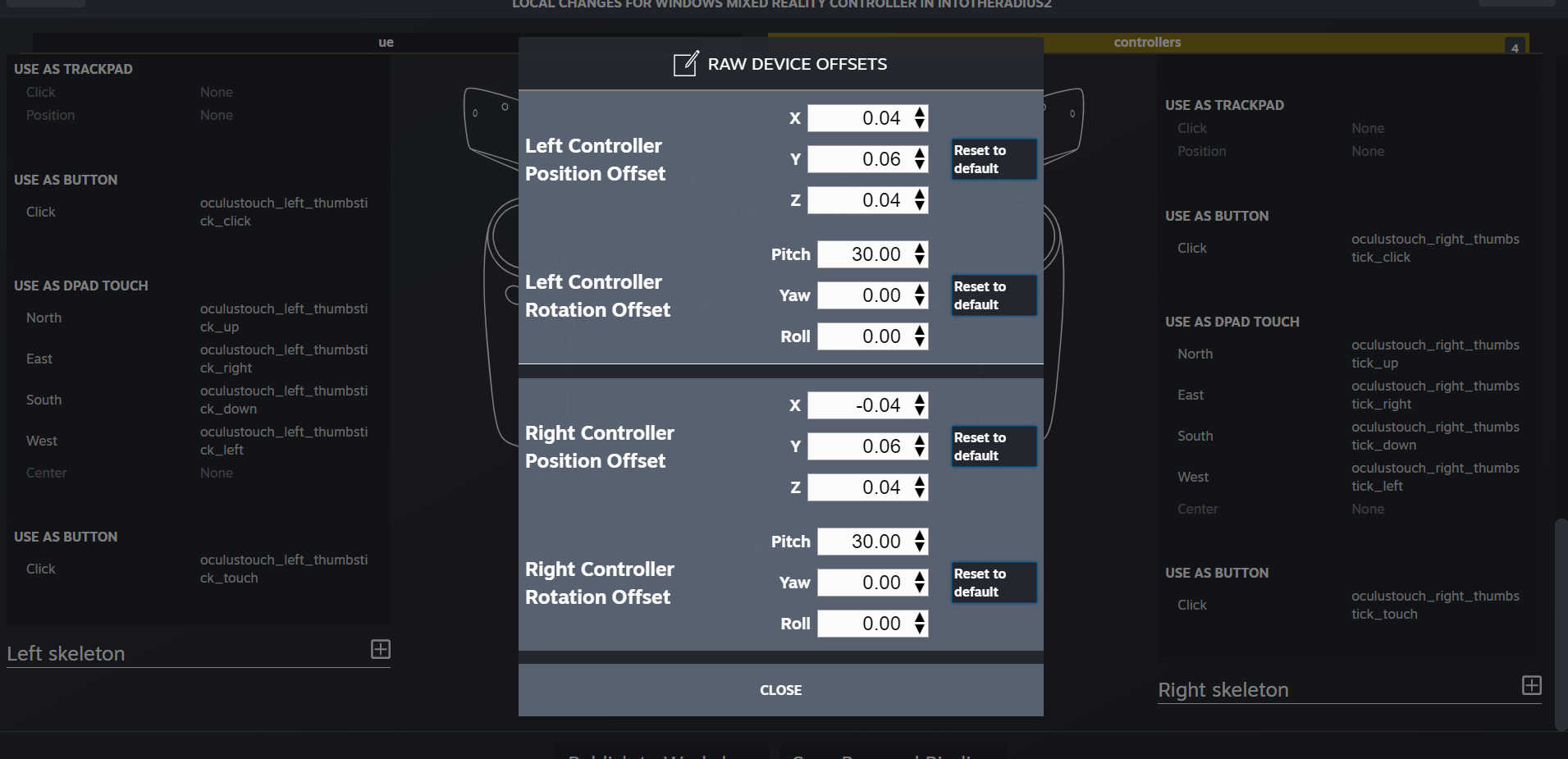Decrease Right Controller X position offset
This screenshot has height=759, width=1568.
pos(920,410)
